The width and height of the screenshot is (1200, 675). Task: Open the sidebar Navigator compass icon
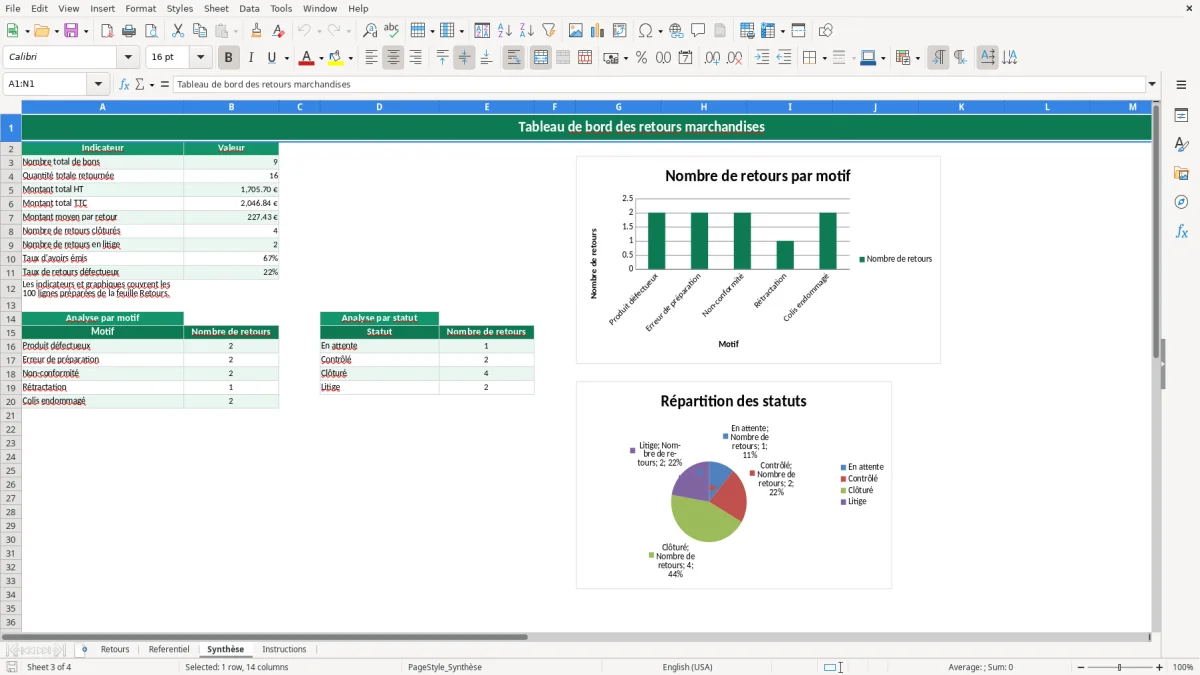1181,202
